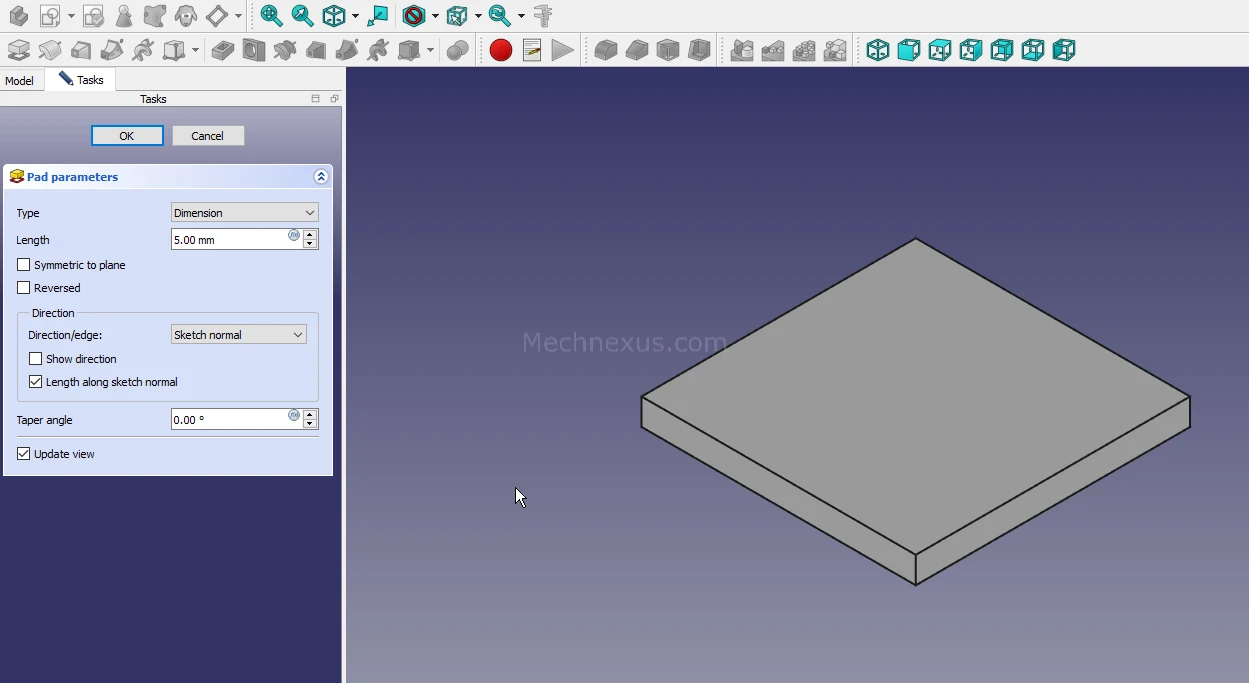Image resolution: width=1249 pixels, height=683 pixels.
Task: Uncheck Length along sketch normal
Action: coord(36,382)
